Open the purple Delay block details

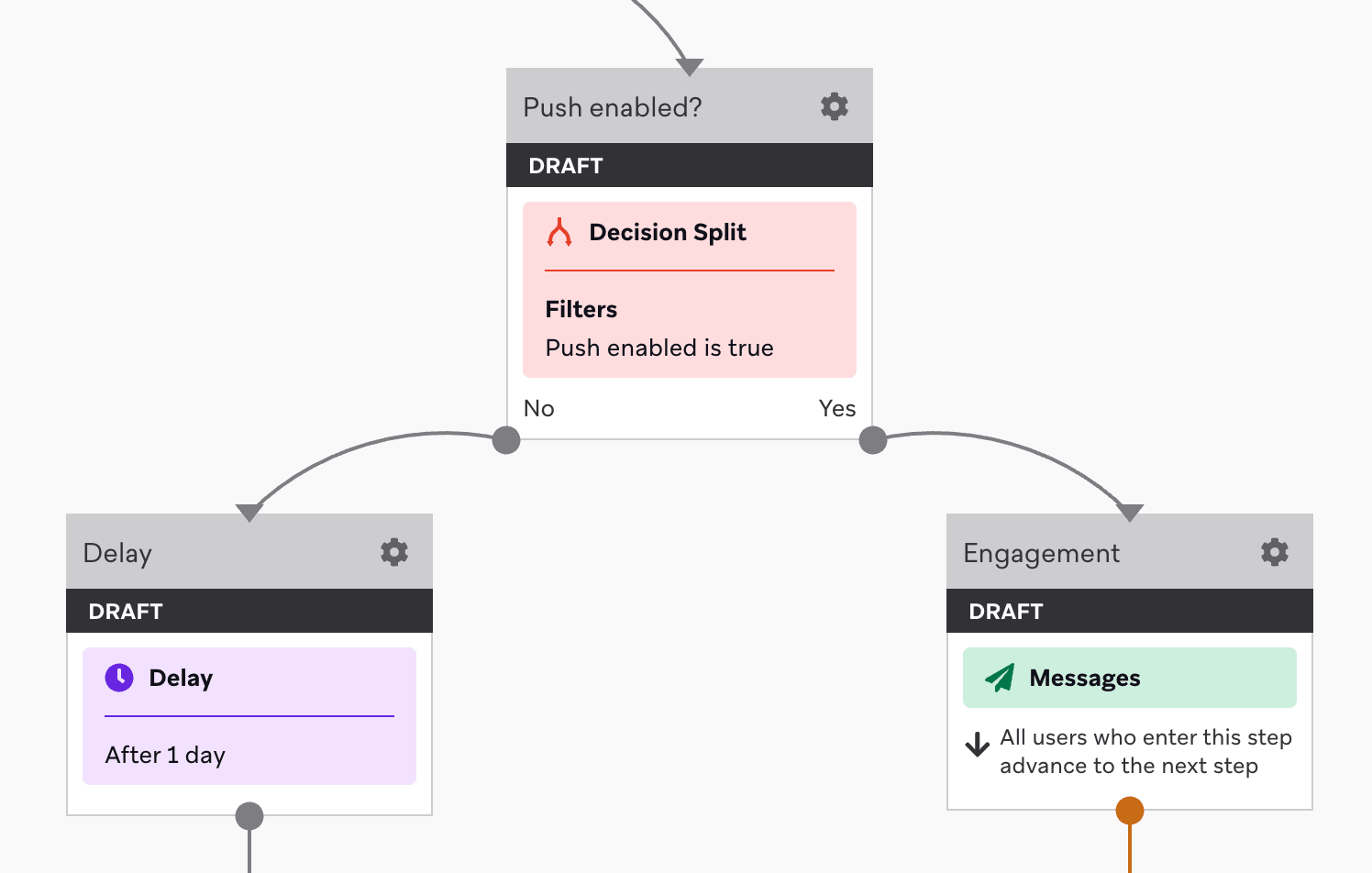249,715
